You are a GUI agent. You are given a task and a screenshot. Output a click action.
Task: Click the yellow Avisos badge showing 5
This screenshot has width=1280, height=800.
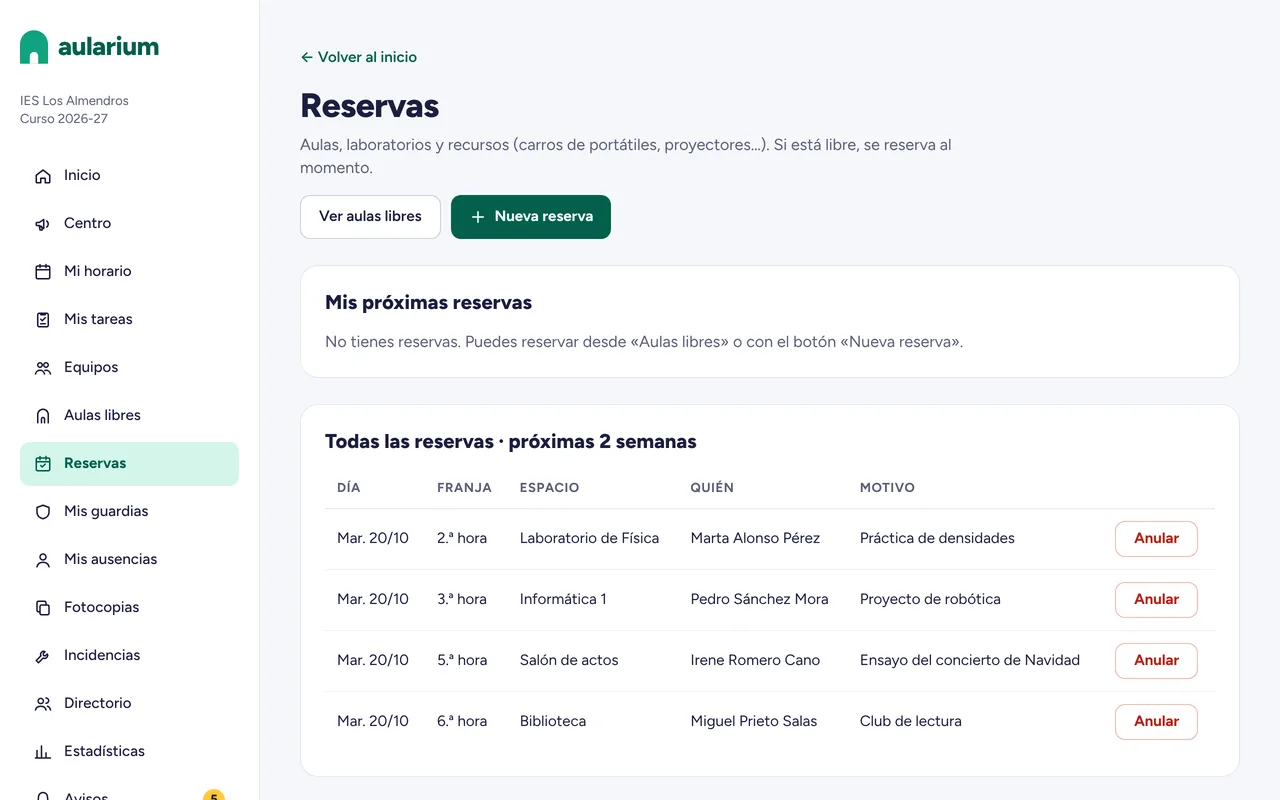[213, 796]
